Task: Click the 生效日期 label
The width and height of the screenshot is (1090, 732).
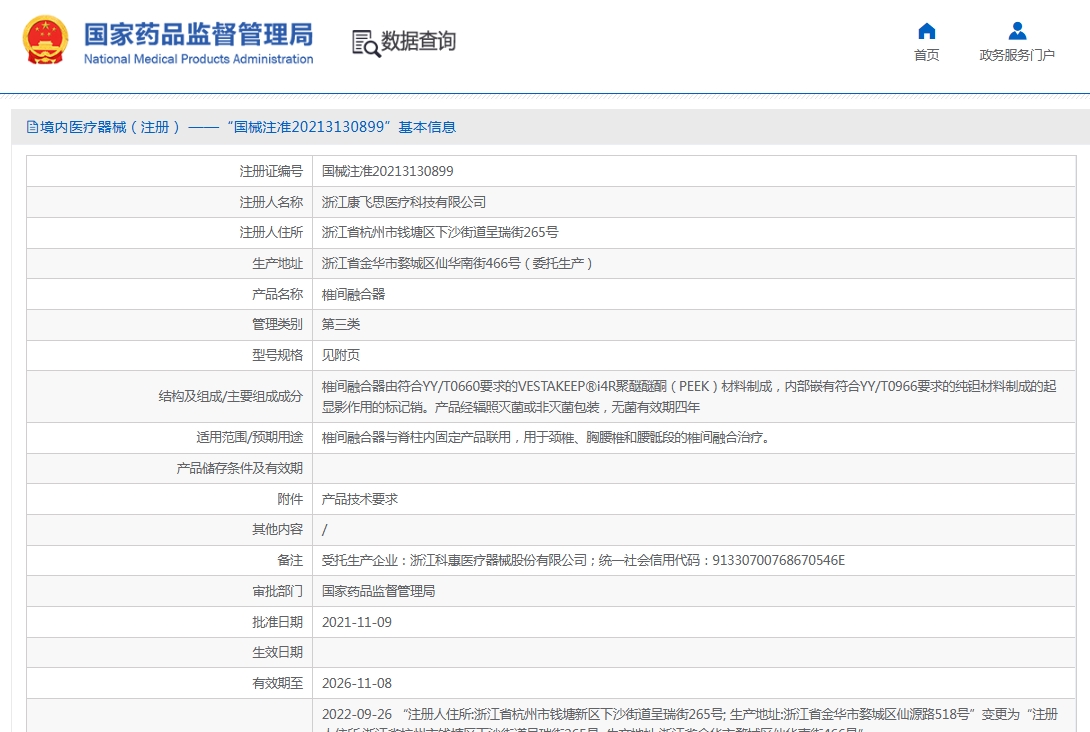Action: click(x=277, y=652)
